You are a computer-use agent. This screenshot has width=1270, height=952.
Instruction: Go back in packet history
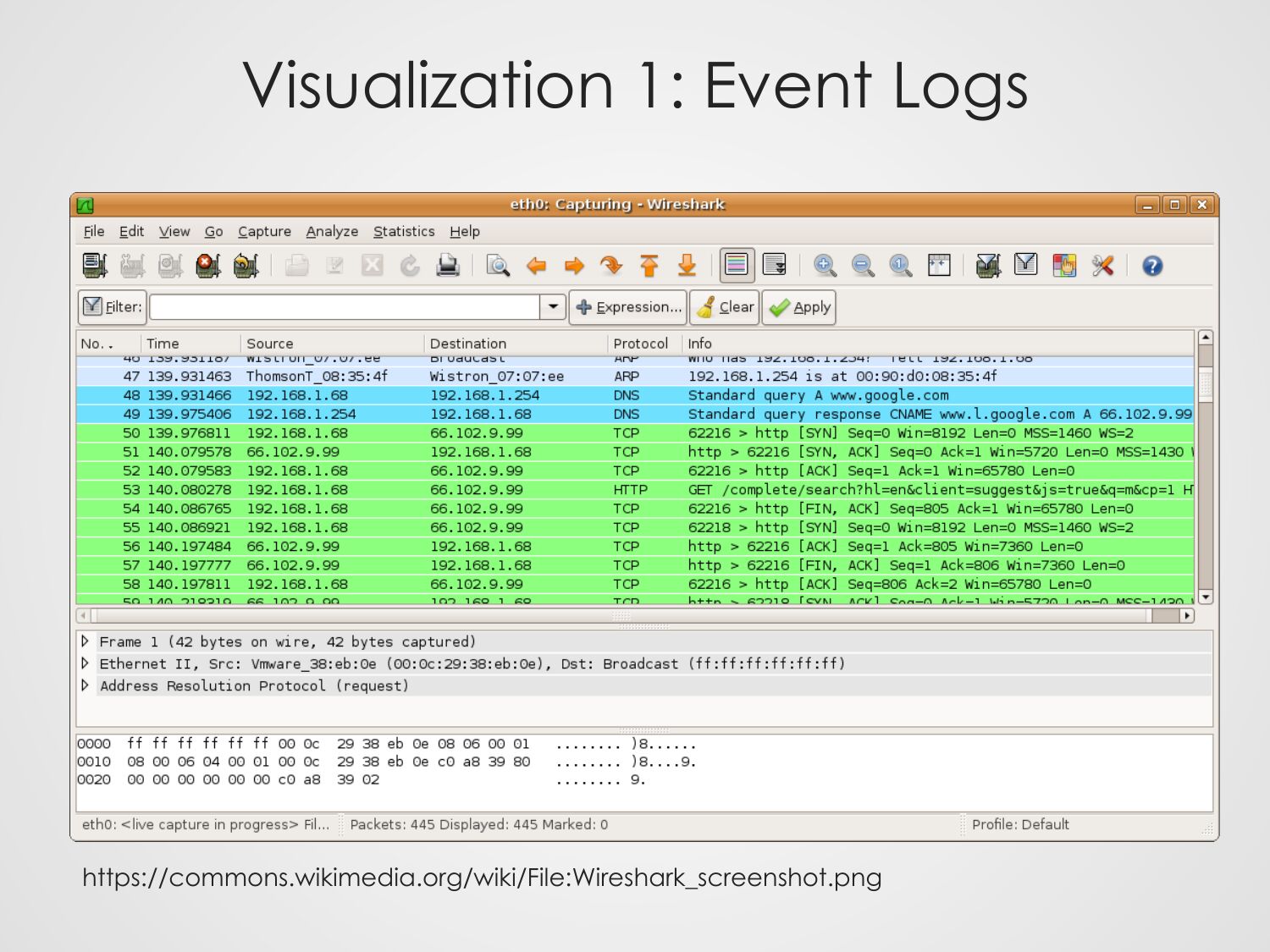click(x=536, y=266)
